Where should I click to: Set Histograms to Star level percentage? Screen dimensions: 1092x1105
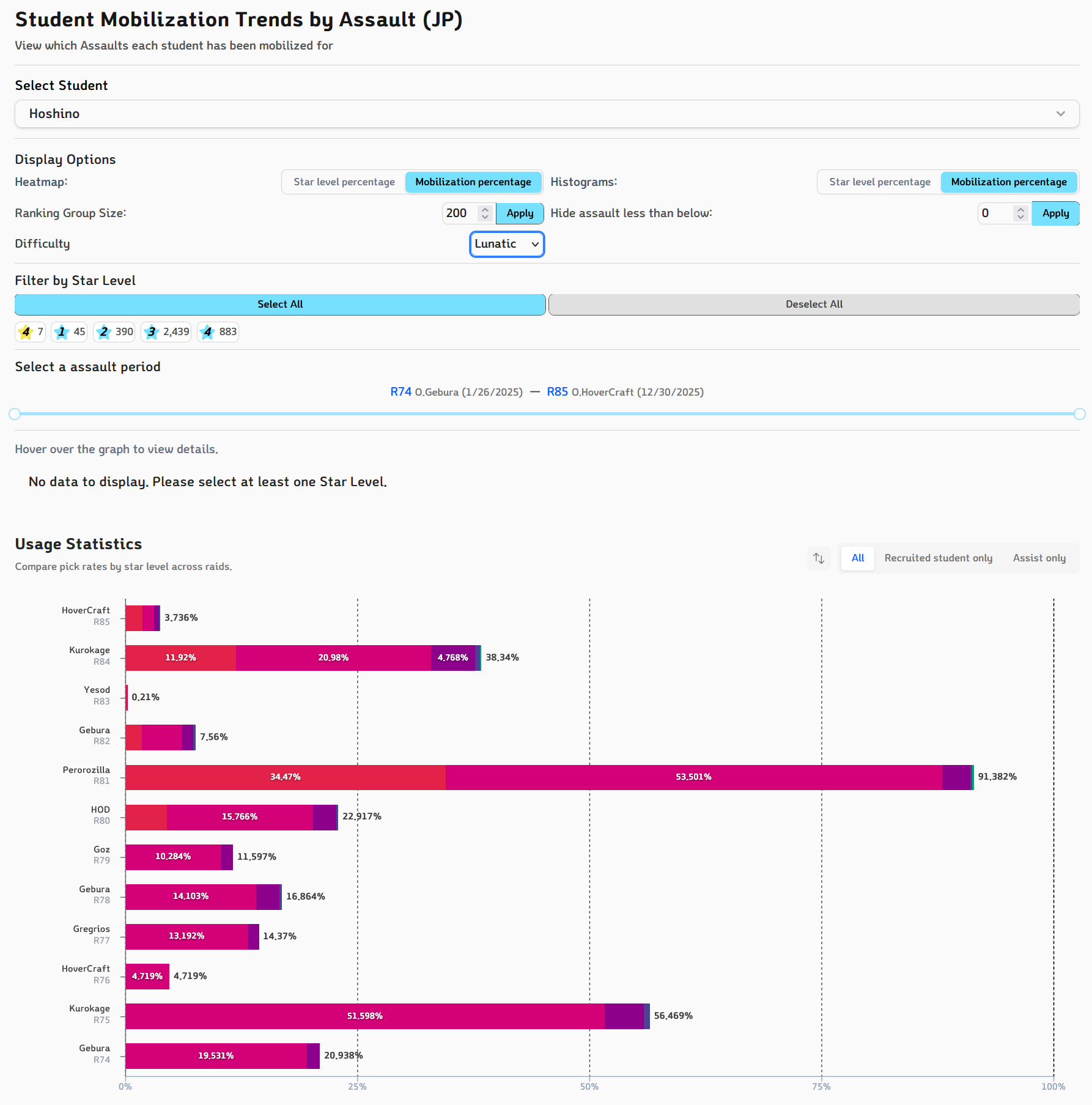[880, 182]
